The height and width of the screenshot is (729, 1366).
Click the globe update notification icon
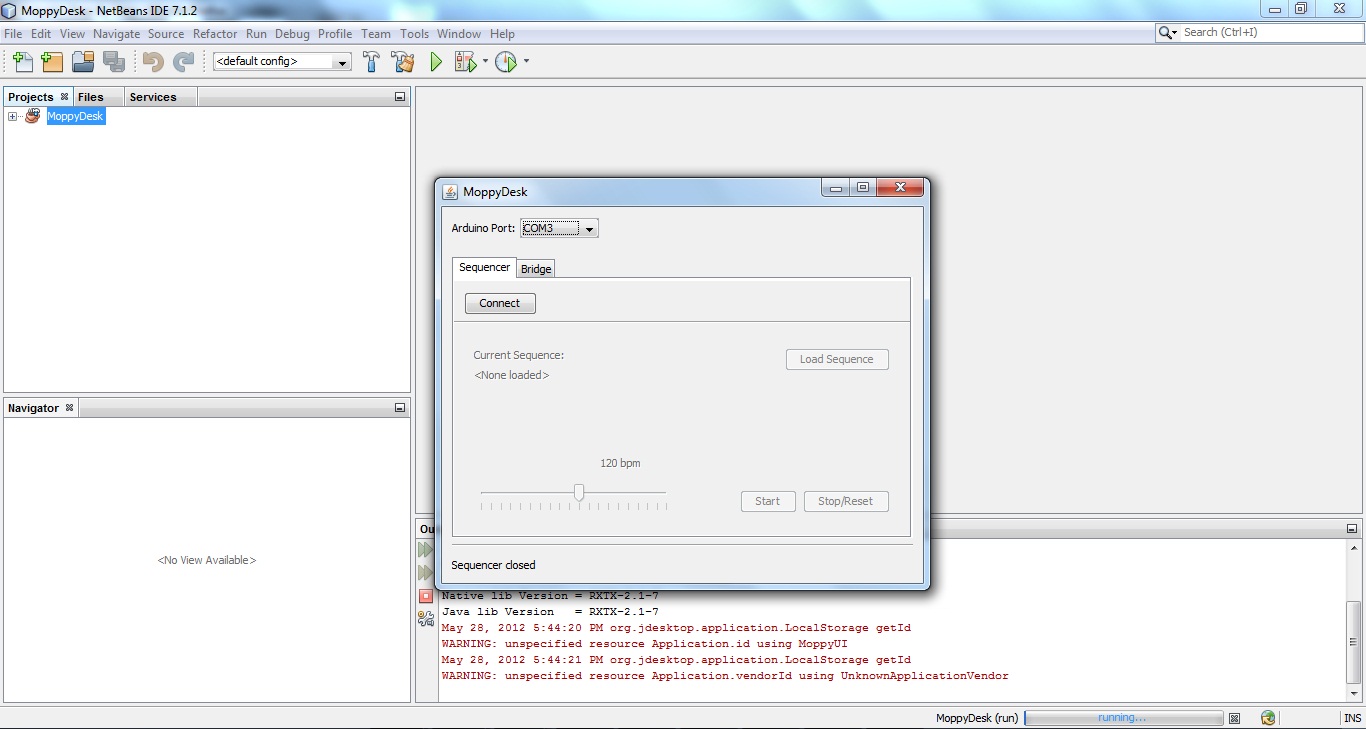(x=1268, y=718)
